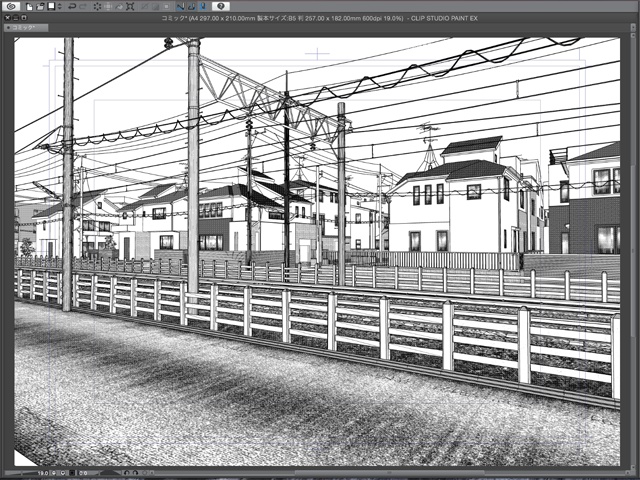Image resolution: width=640 pixels, height=480 pixels.
Task: Zoom in with the bottom bar icon
Action: [x=63, y=473]
